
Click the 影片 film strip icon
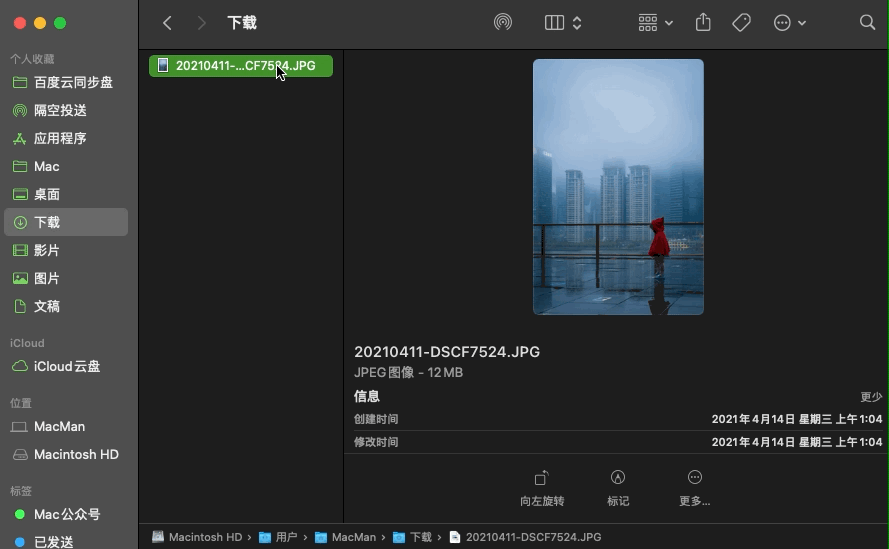coord(20,250)
